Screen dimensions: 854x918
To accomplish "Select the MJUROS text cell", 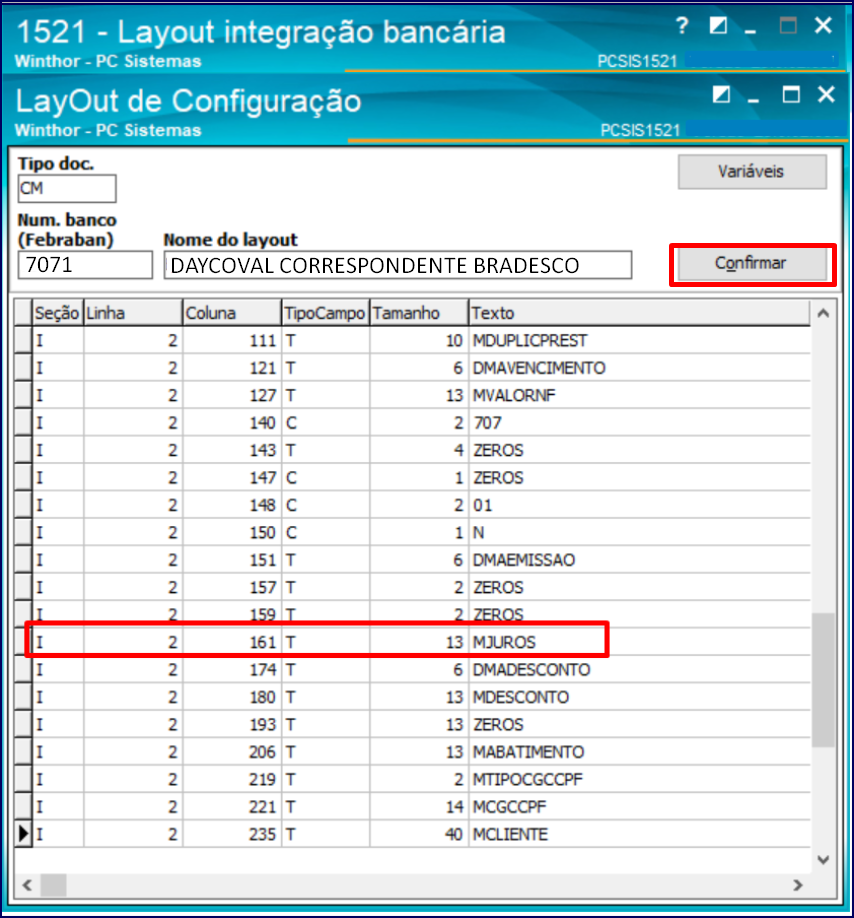I will 640,642.
